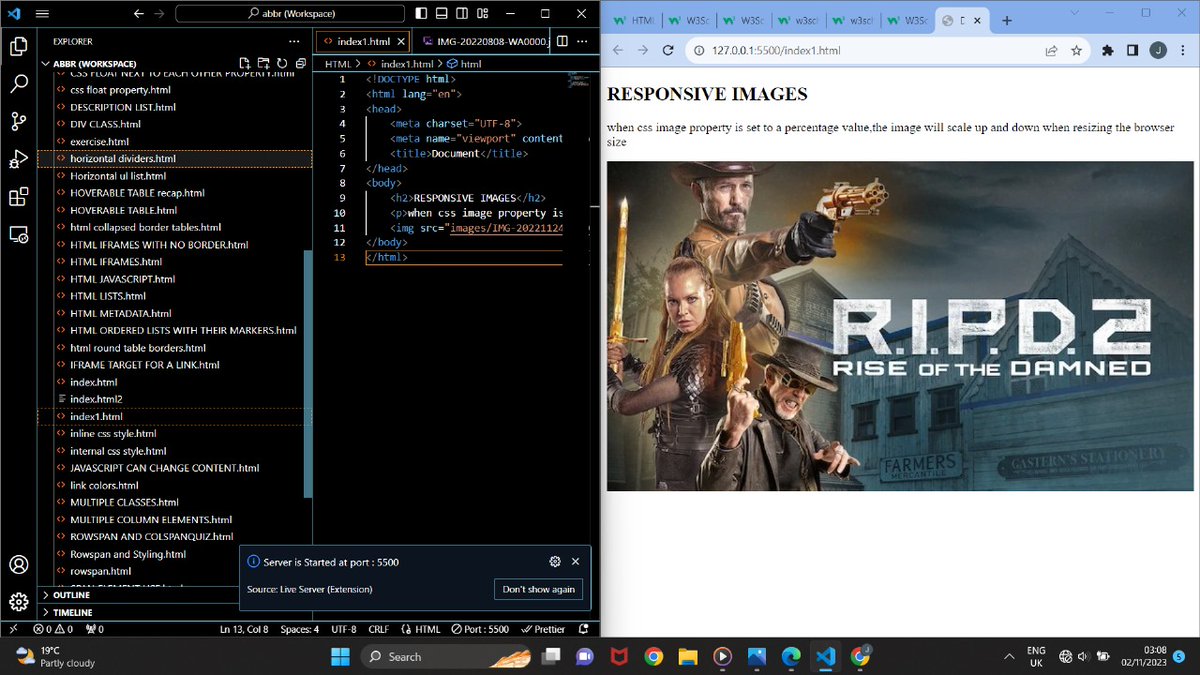Screen dimensions: 1200x675
Task: Open the Extensions view
Action: tap(18, 197)
